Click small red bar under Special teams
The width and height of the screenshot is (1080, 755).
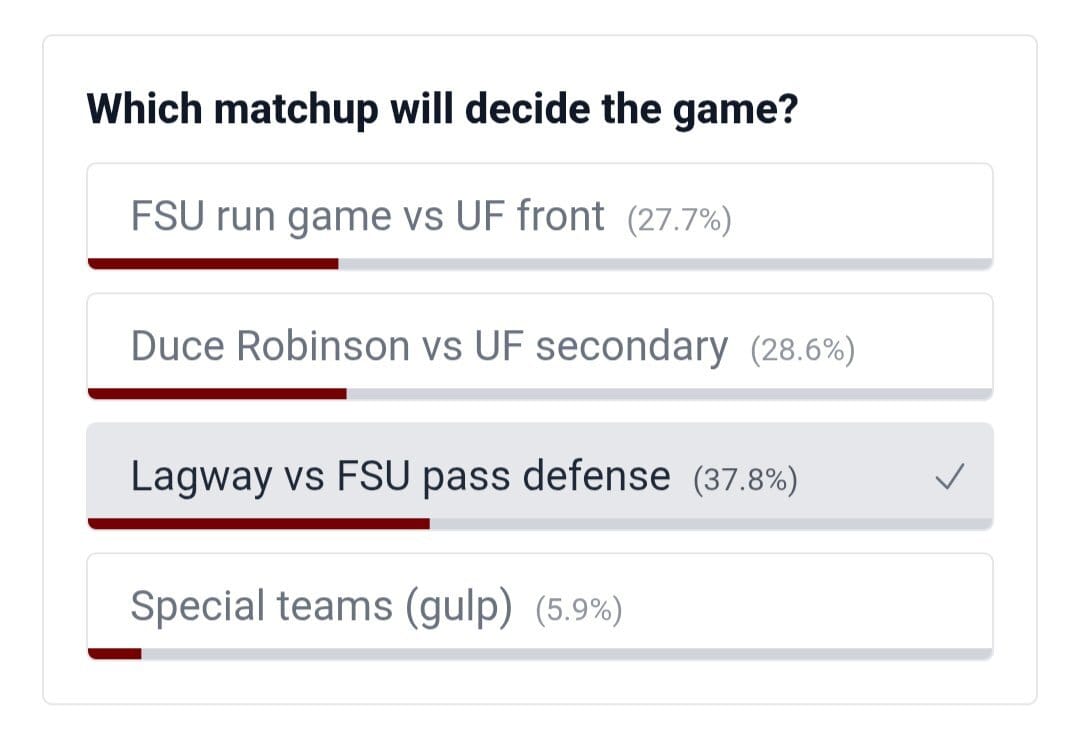coord(114,654)
